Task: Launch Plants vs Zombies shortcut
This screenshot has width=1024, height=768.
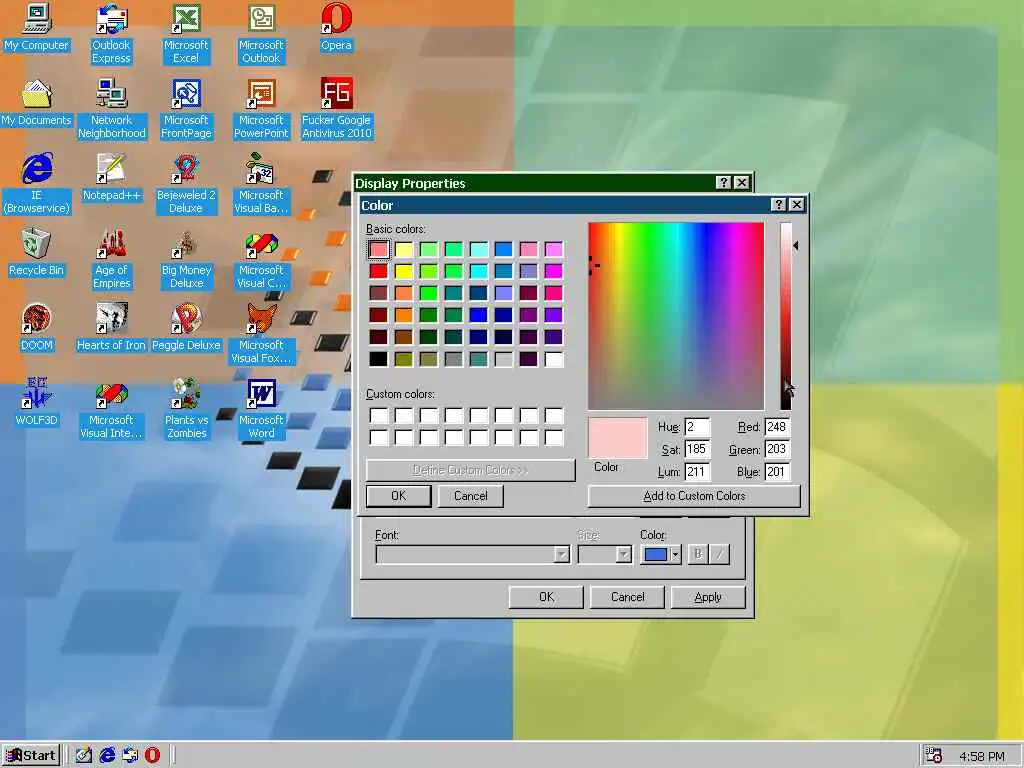Action: [x=186, y=409]
